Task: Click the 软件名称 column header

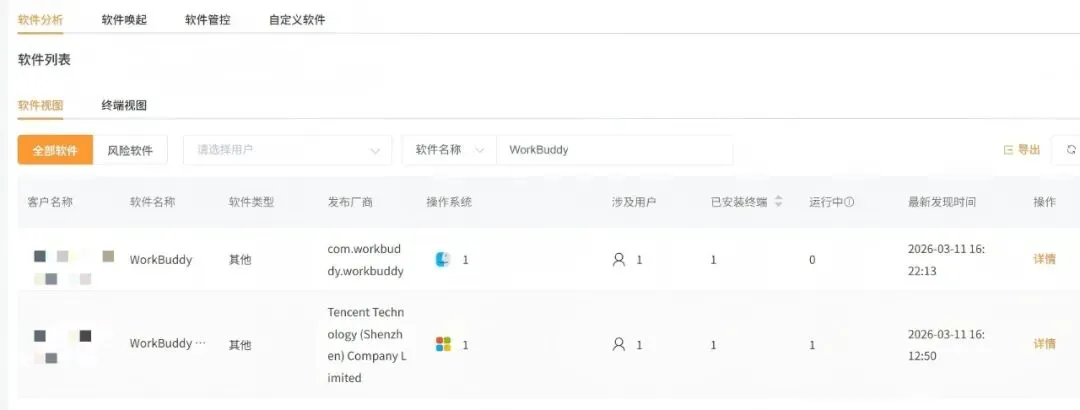Action: click(x=152, y=202)
